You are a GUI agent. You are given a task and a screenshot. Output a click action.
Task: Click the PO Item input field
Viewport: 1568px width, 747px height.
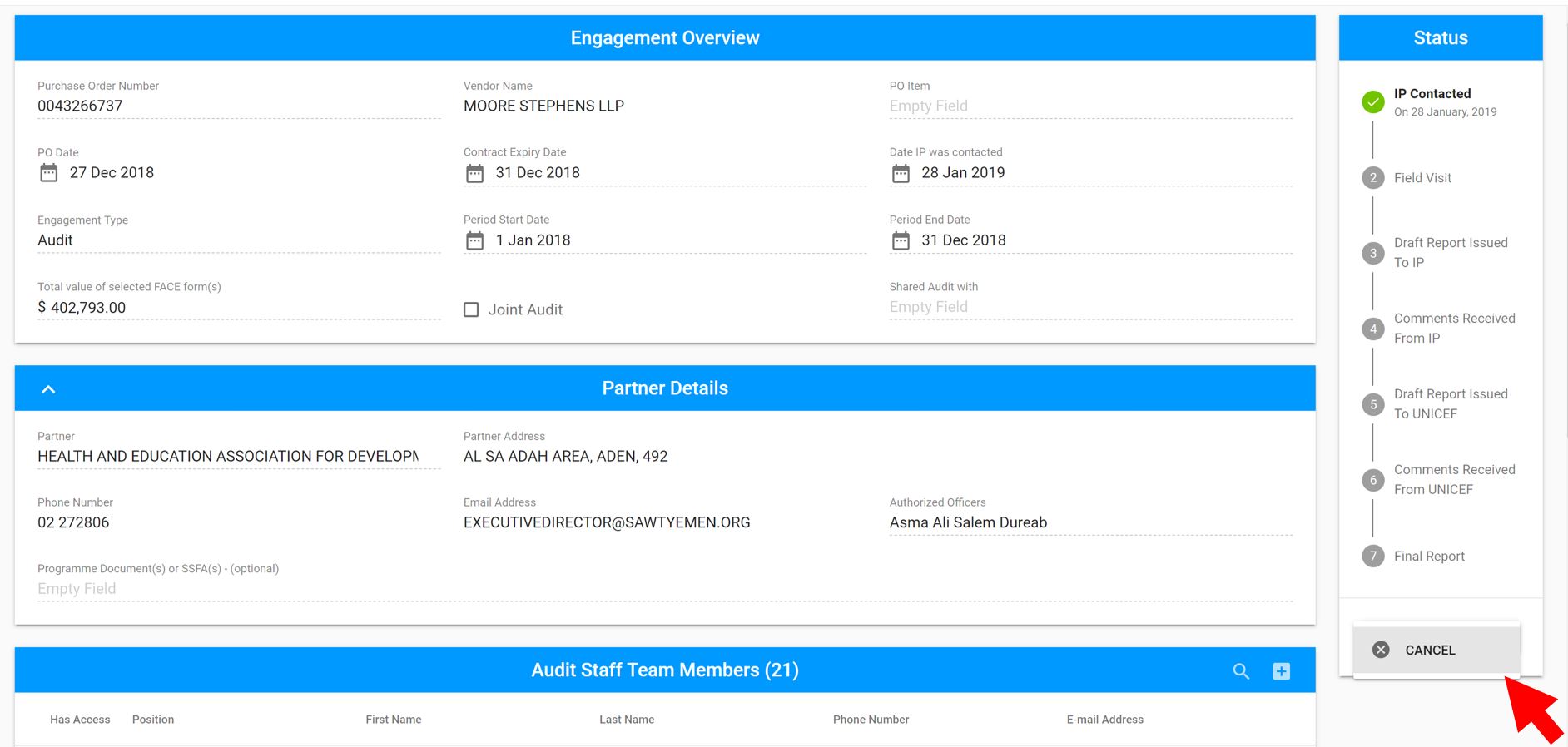tap(1090, 106)
